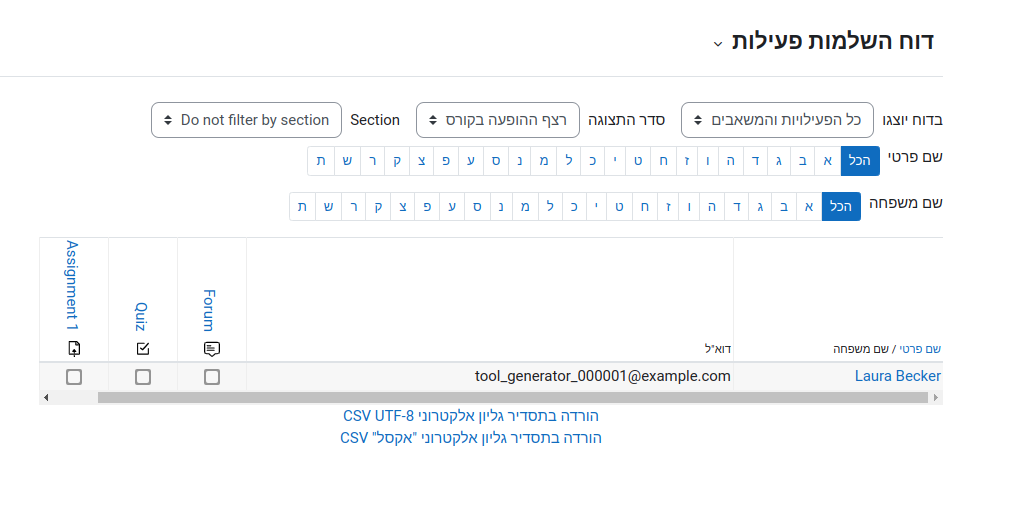
Task: Open the Quiz column header link
Action: click(141, 316)
